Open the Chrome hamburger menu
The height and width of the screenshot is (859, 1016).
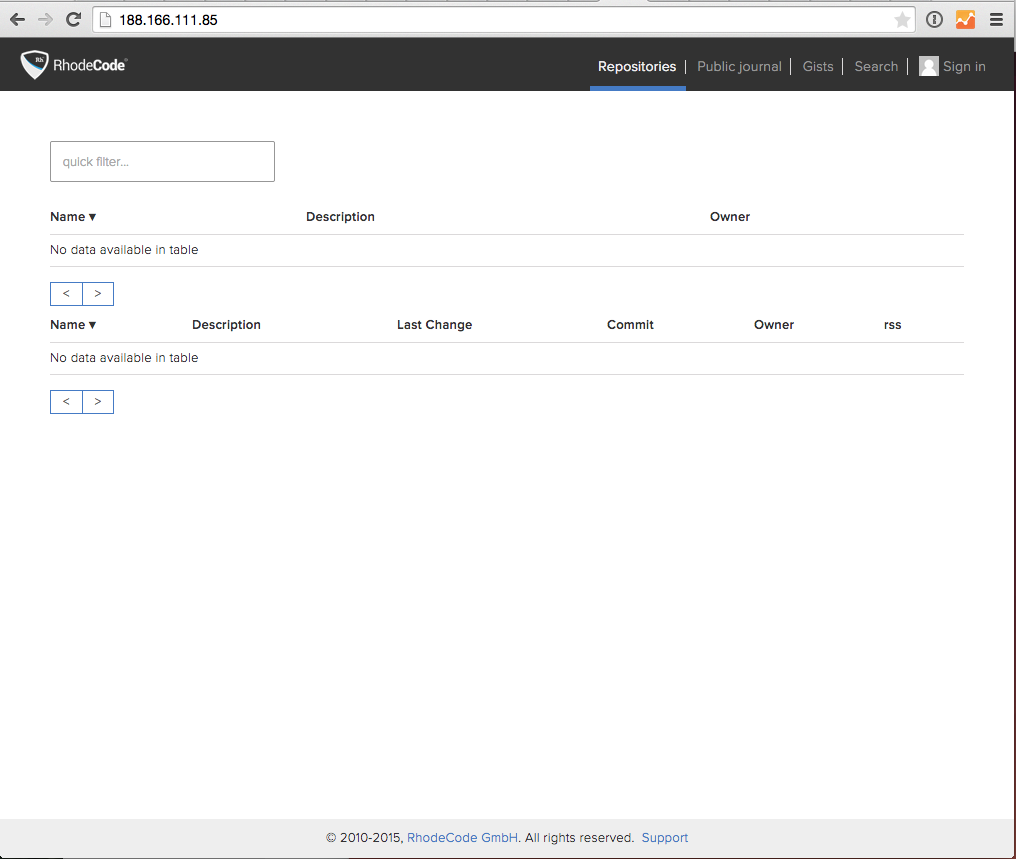[996, 19]
